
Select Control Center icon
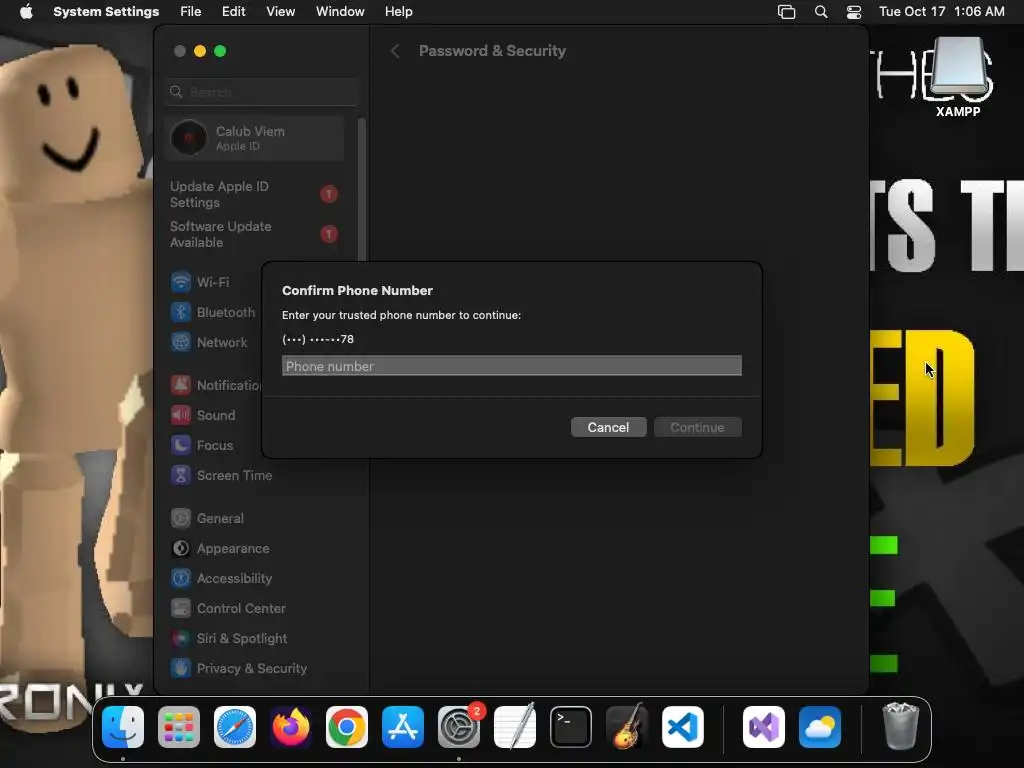click(x=181, y=609)
